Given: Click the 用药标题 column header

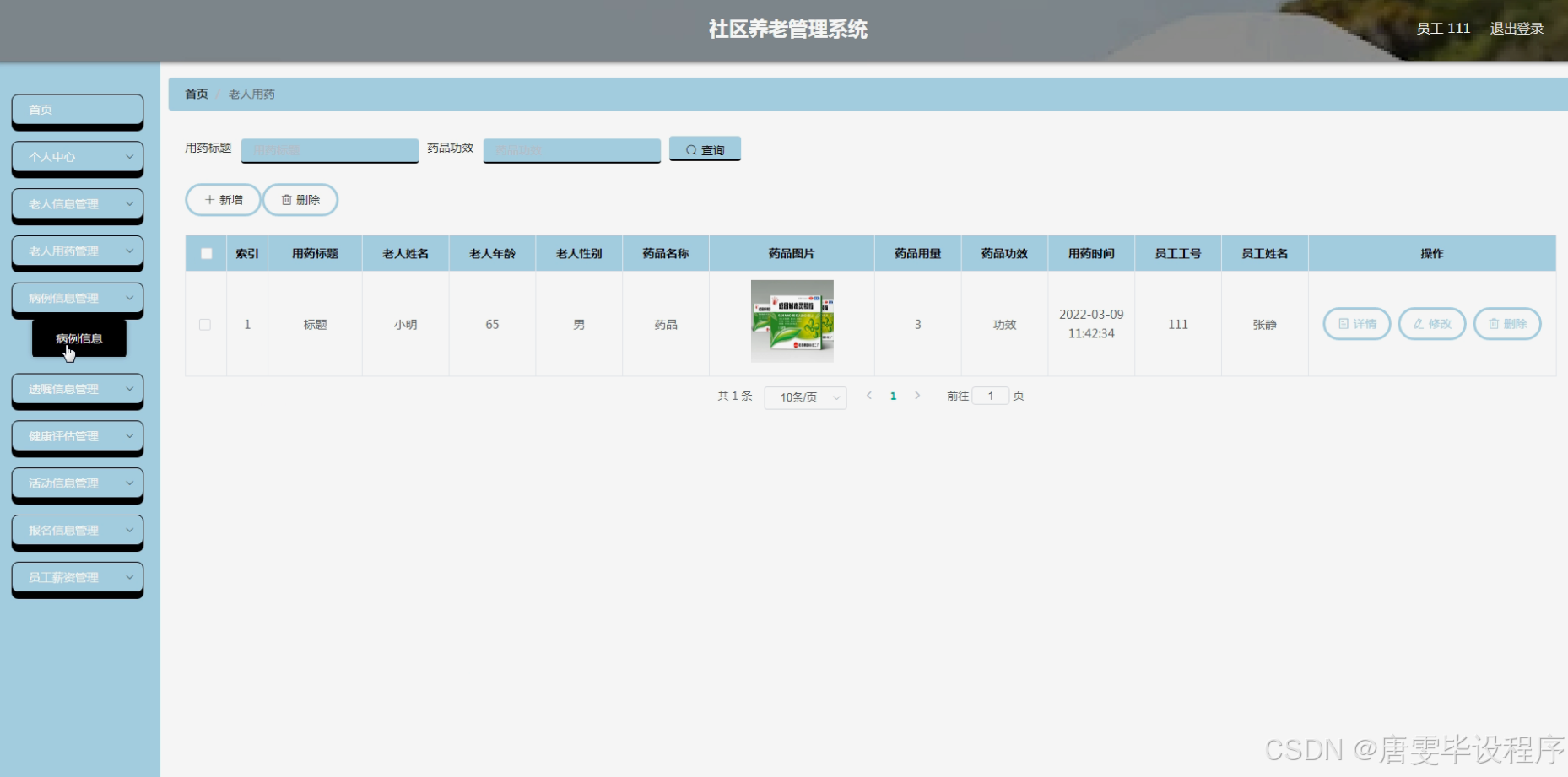Looking at the screenshot, I should pyautogui.click(x=315, y=254).
